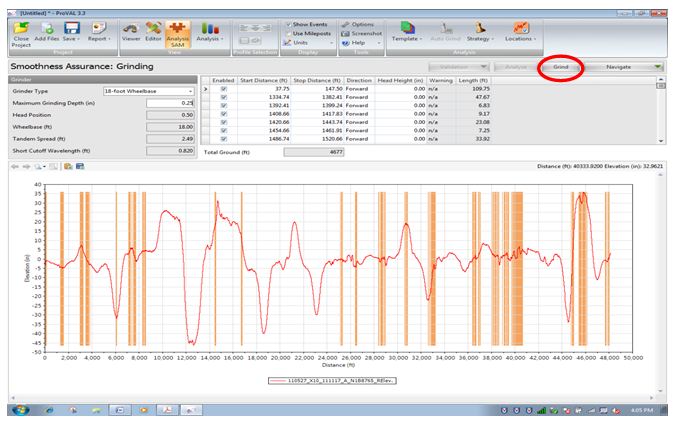Click the network signal tray icon
Image resolution: width=673 pixels, height=422 pixels.
click(542, 411)
